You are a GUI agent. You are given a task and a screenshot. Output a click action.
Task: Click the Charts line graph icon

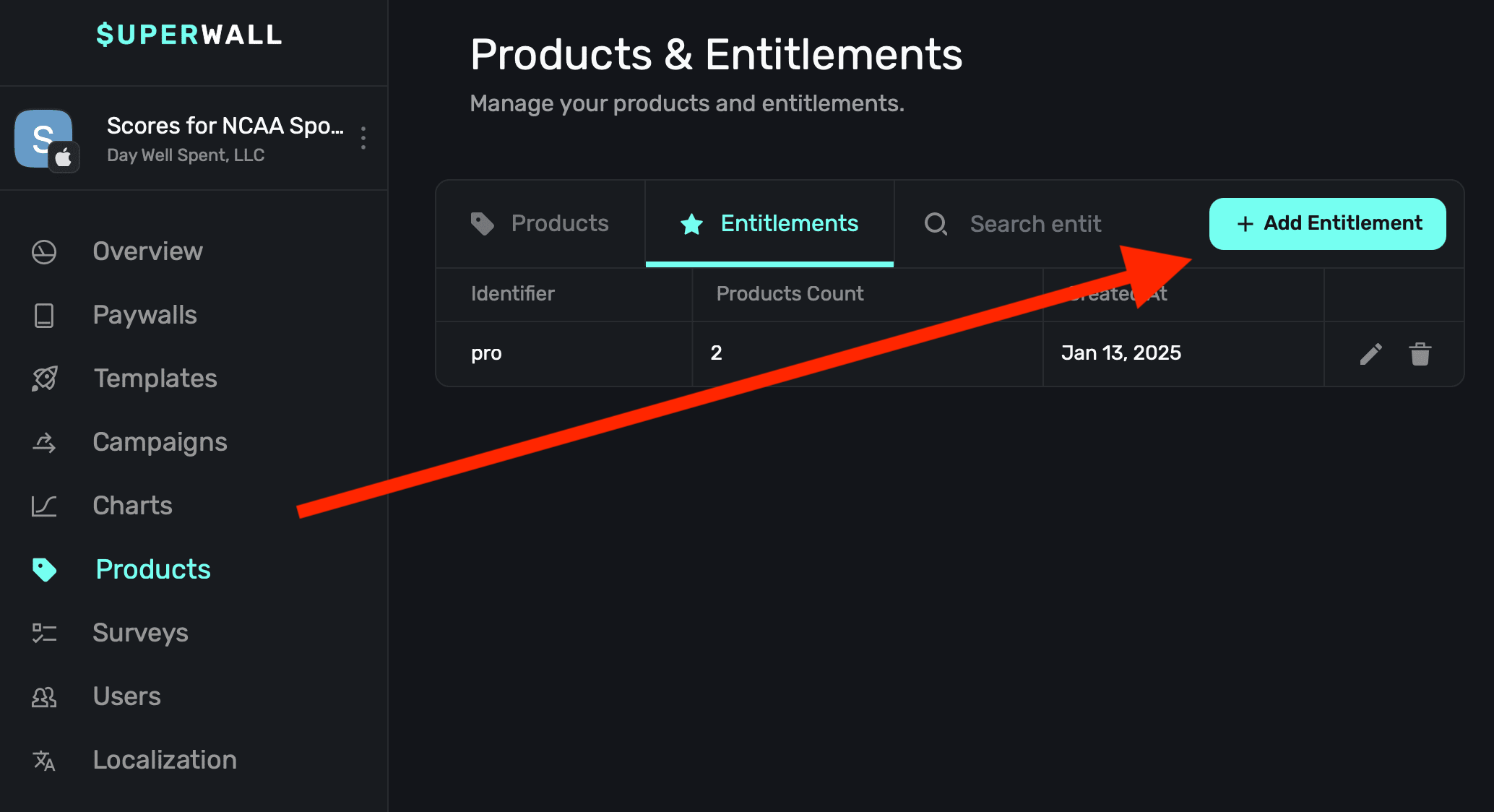click(44, 506)
